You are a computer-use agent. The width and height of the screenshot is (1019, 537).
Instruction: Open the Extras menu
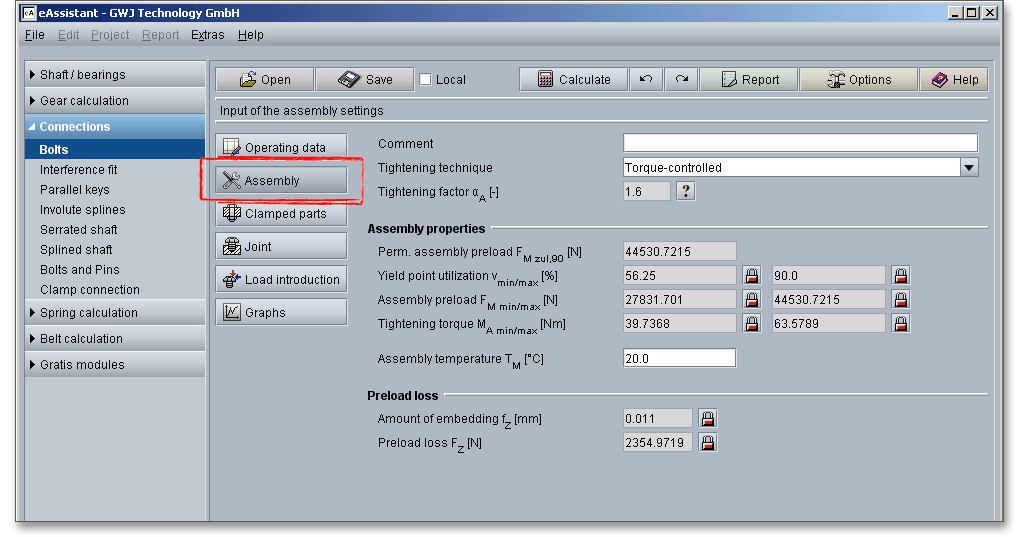pyautogui.click(x=207, y=35)
